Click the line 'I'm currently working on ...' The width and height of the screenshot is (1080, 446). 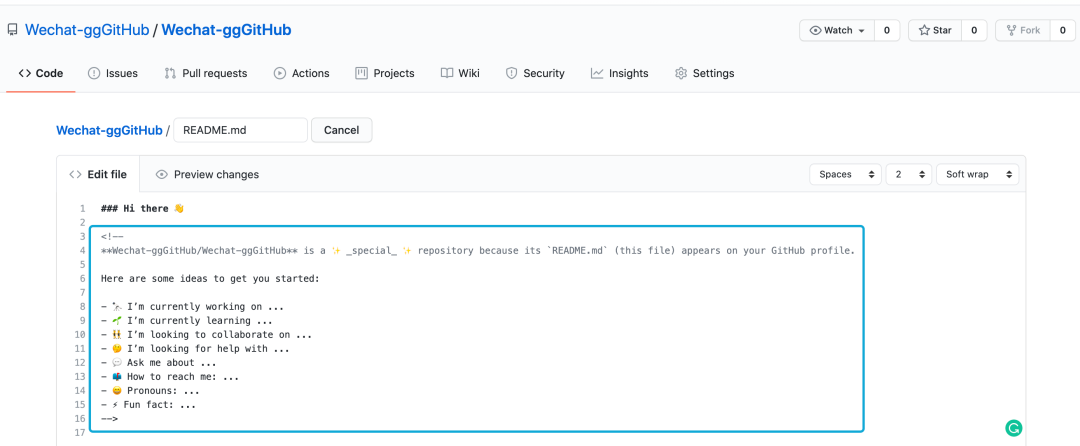192,307
